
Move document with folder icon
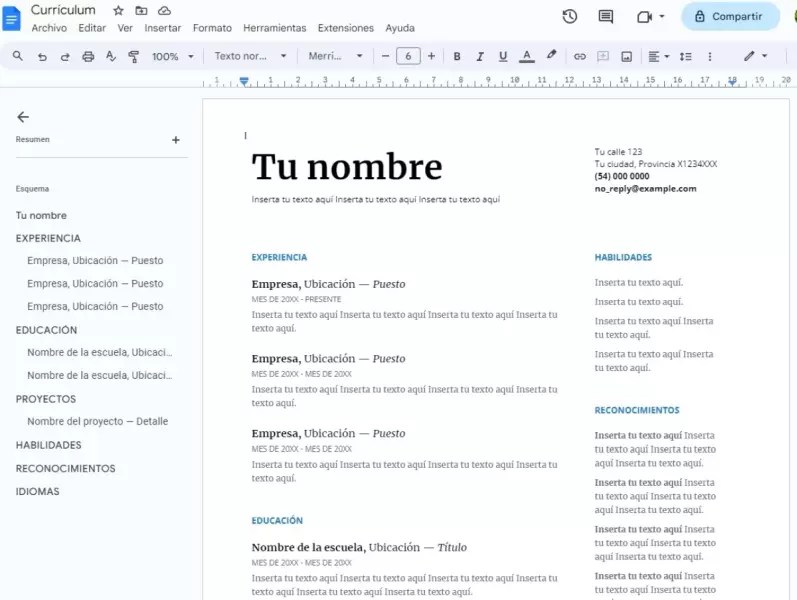[141, 10]
